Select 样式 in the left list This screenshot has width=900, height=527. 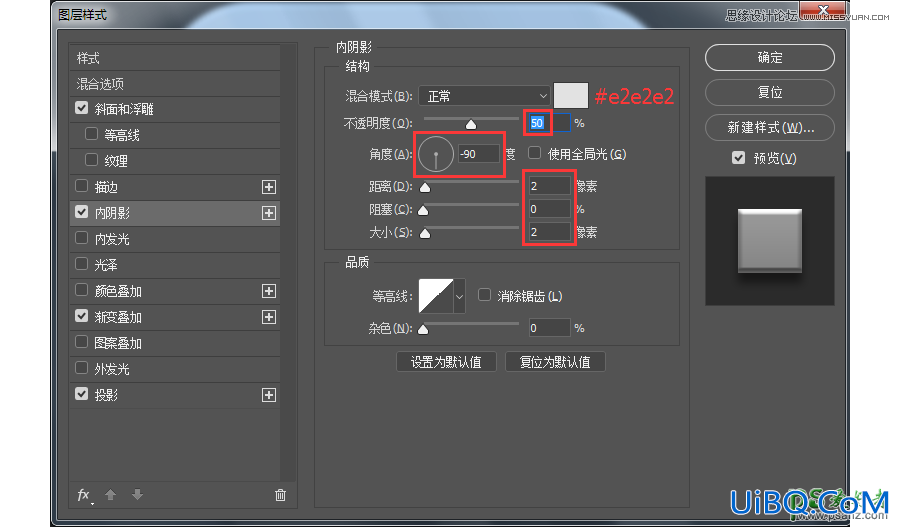[x=174, y=58]
